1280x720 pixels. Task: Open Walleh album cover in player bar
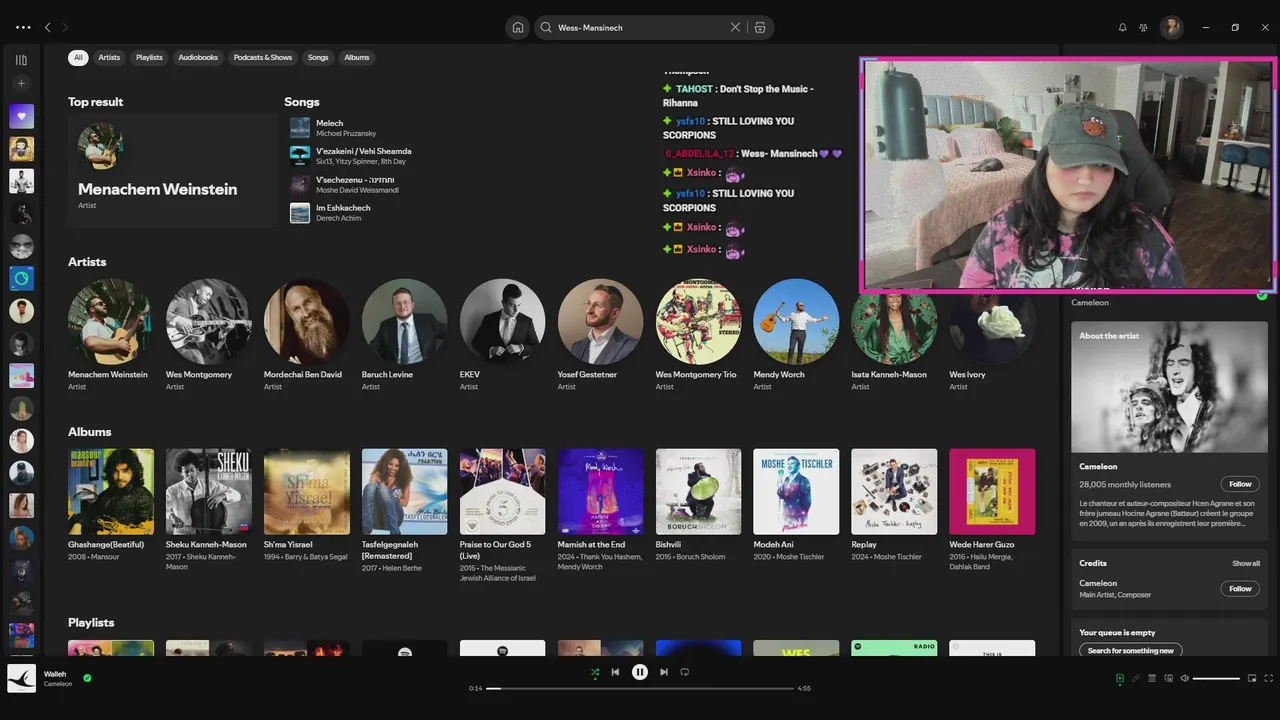coord(21,678)
